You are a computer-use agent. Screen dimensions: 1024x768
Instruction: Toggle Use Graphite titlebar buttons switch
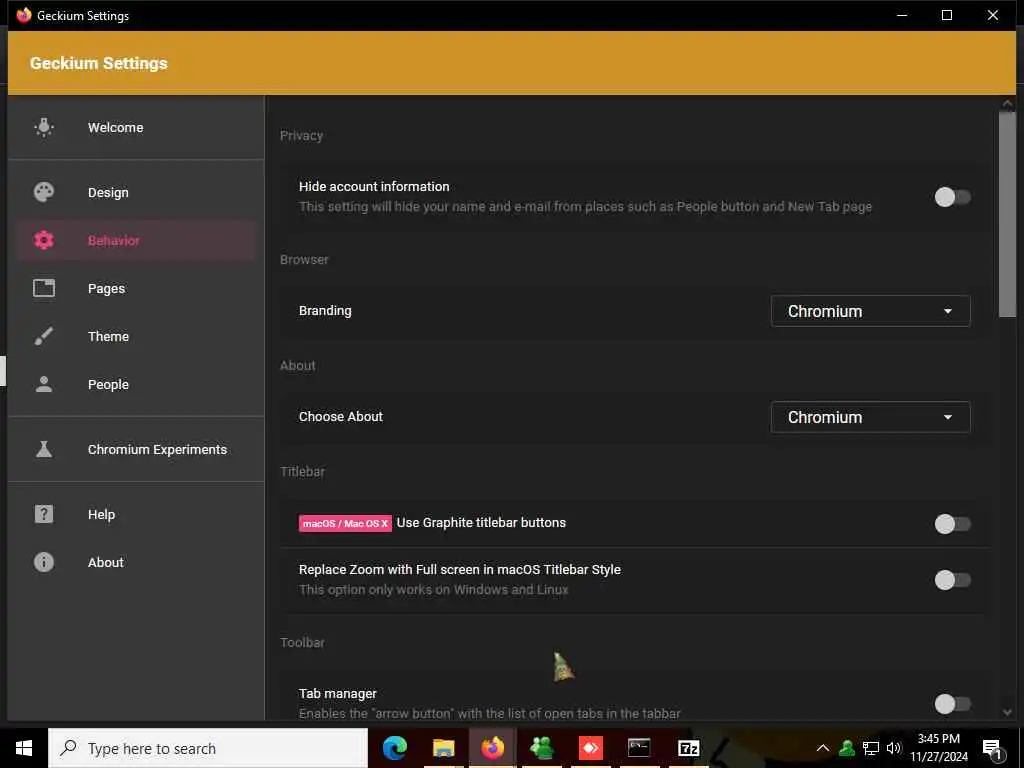(952, 524)
